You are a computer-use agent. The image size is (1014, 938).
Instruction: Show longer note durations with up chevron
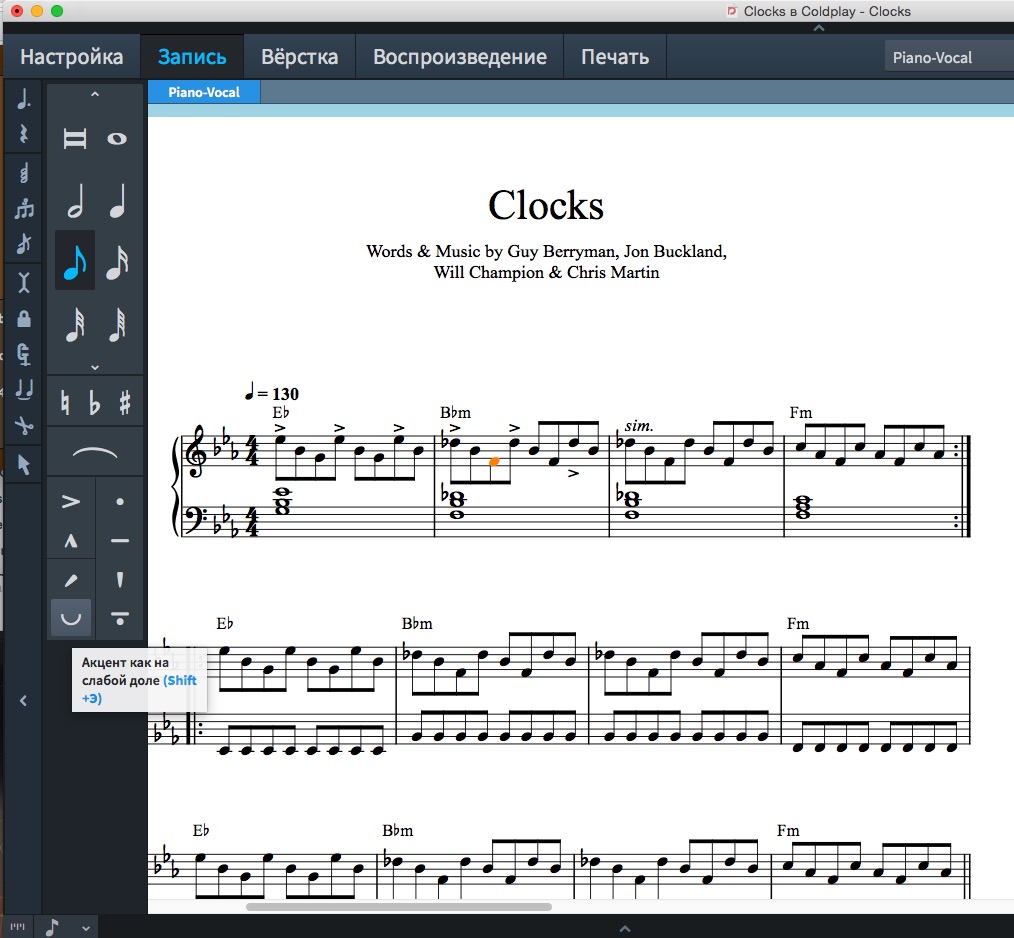[95, 94]
